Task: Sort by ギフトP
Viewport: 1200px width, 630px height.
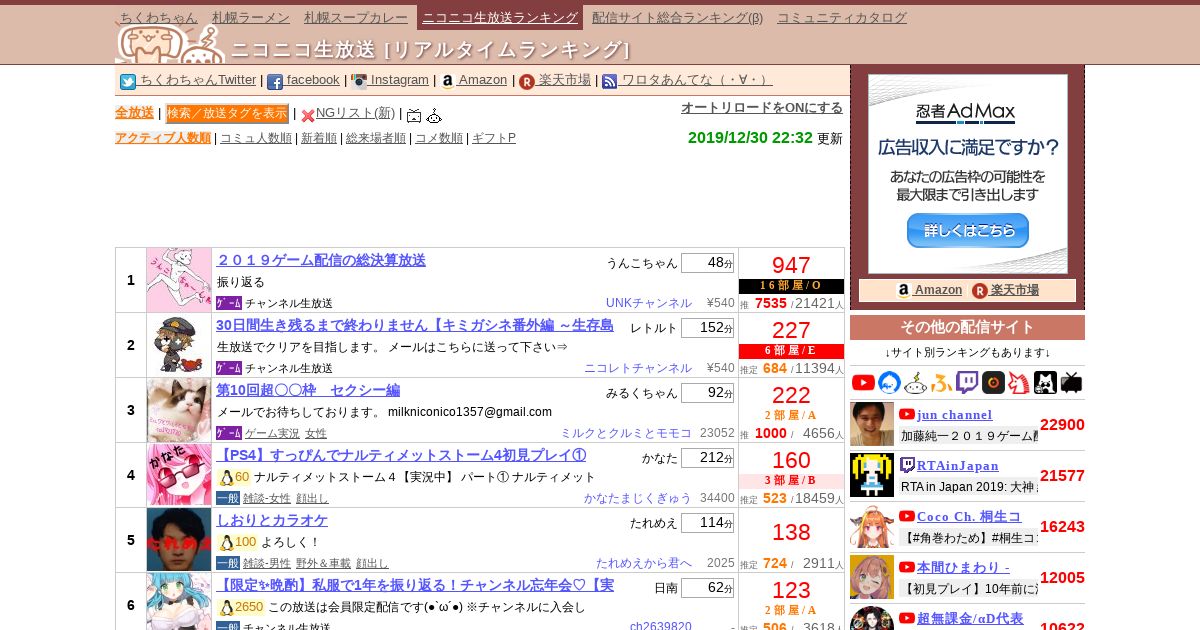Action: pyautogui.click(x=494, y=138)
